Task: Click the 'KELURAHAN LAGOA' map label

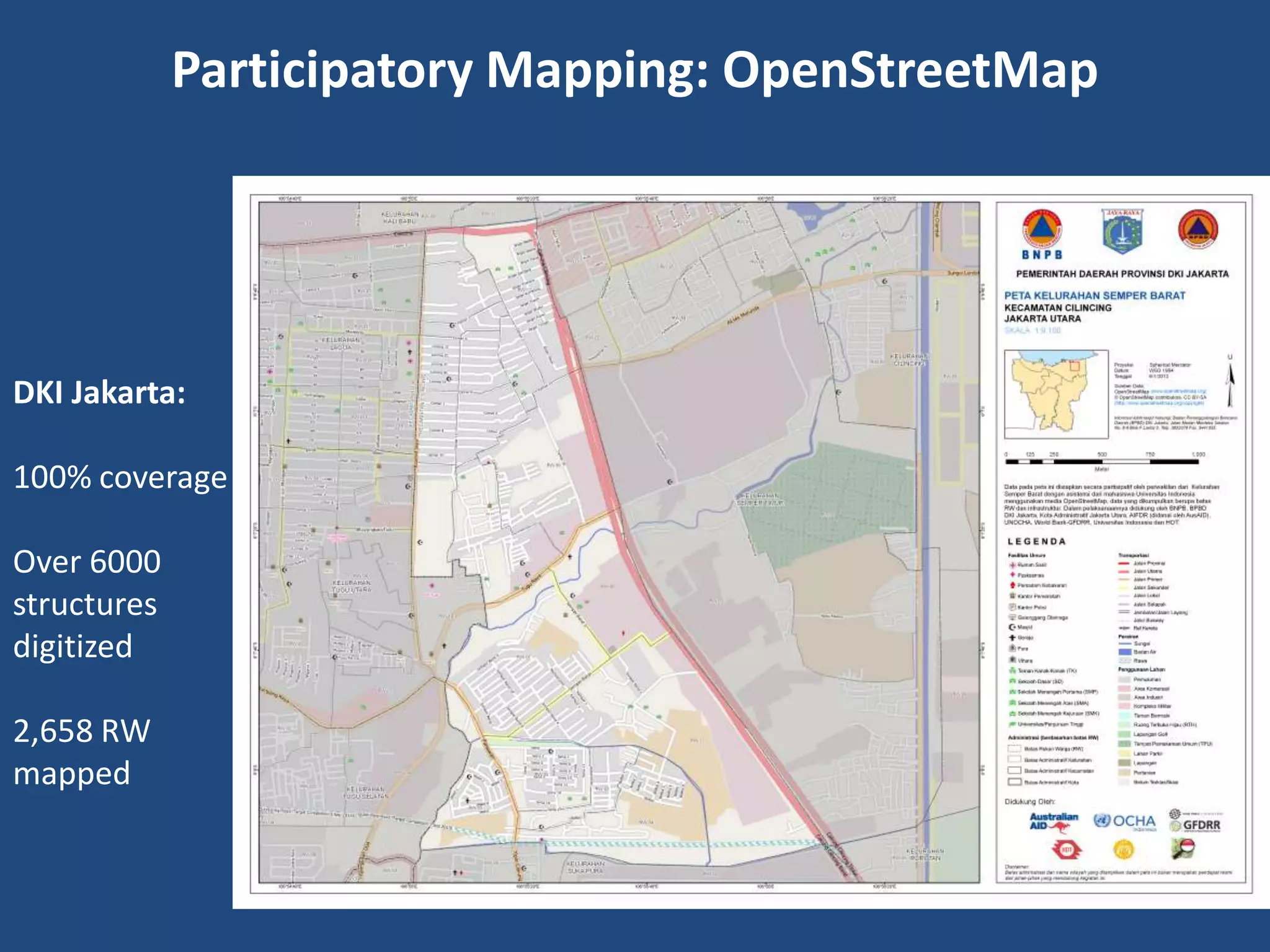Action: [341, 343]
